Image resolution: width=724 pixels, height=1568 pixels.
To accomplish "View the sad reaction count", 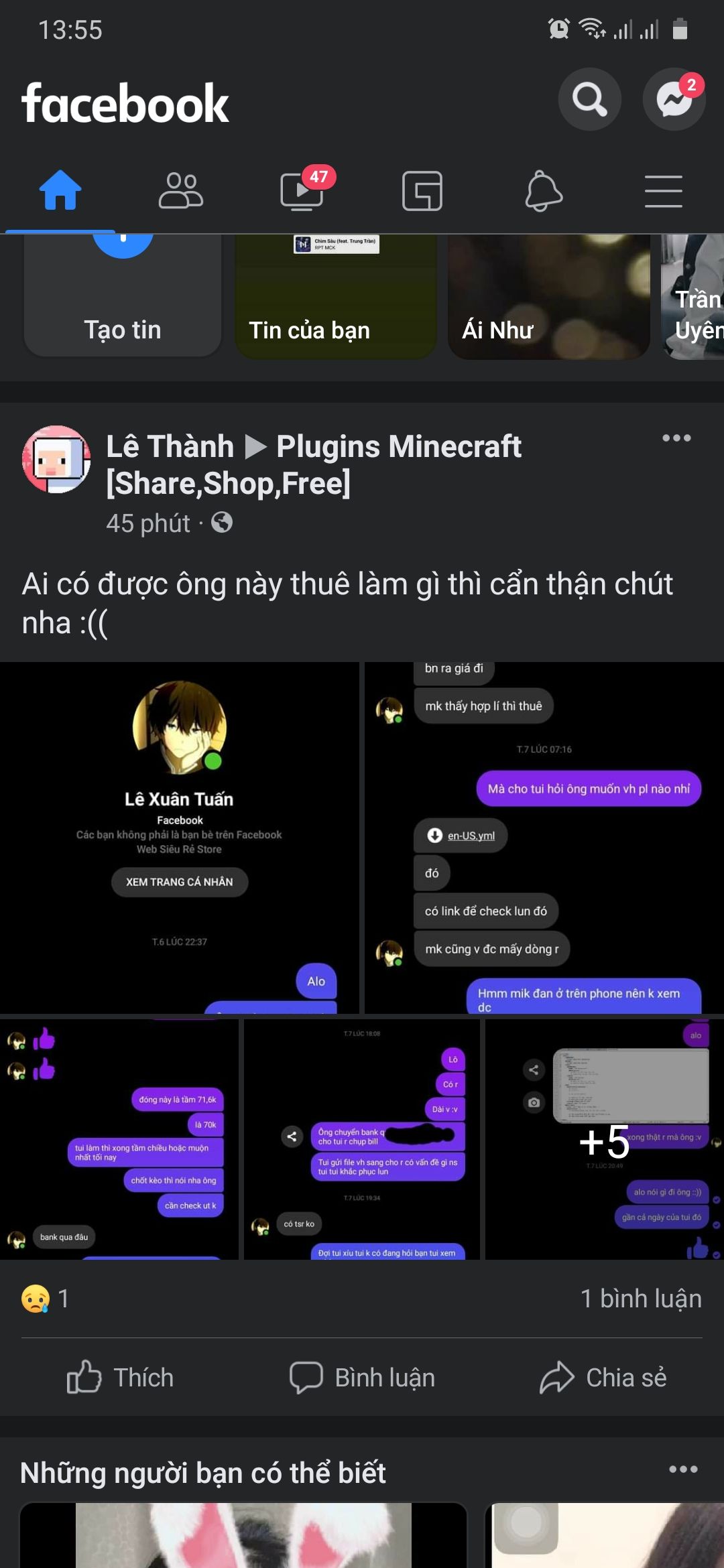I will tap(45, 1299).
